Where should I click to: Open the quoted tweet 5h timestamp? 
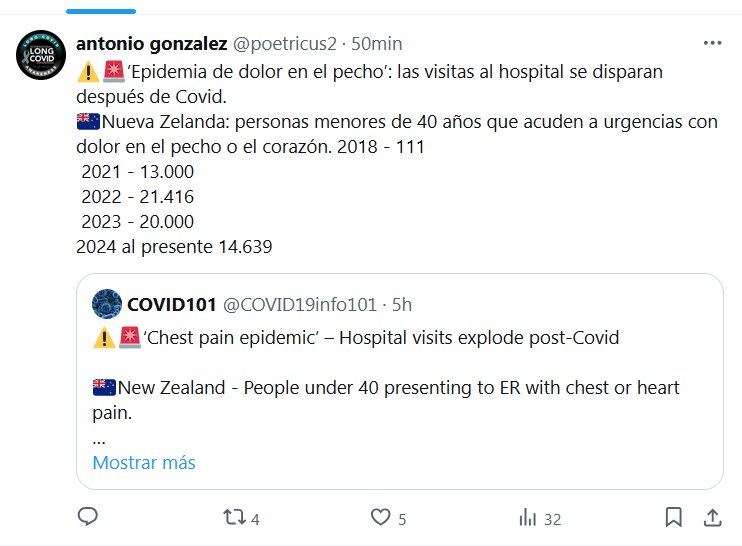pyautogui.click(x=402, y=304)
